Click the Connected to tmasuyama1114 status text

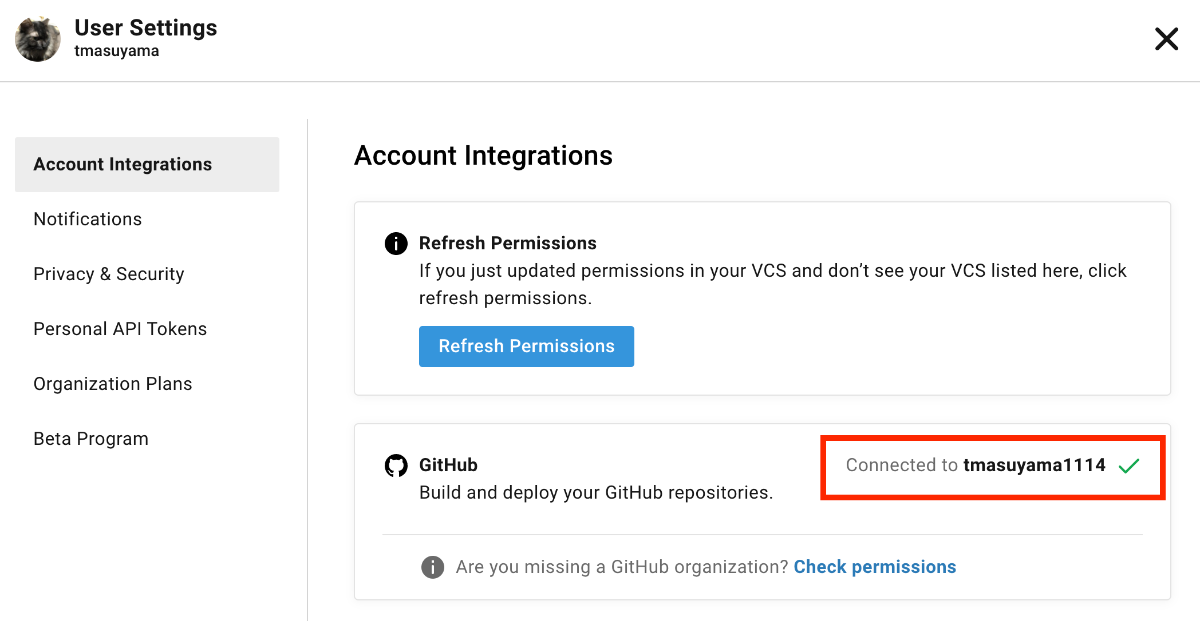[x=976, y=465]
